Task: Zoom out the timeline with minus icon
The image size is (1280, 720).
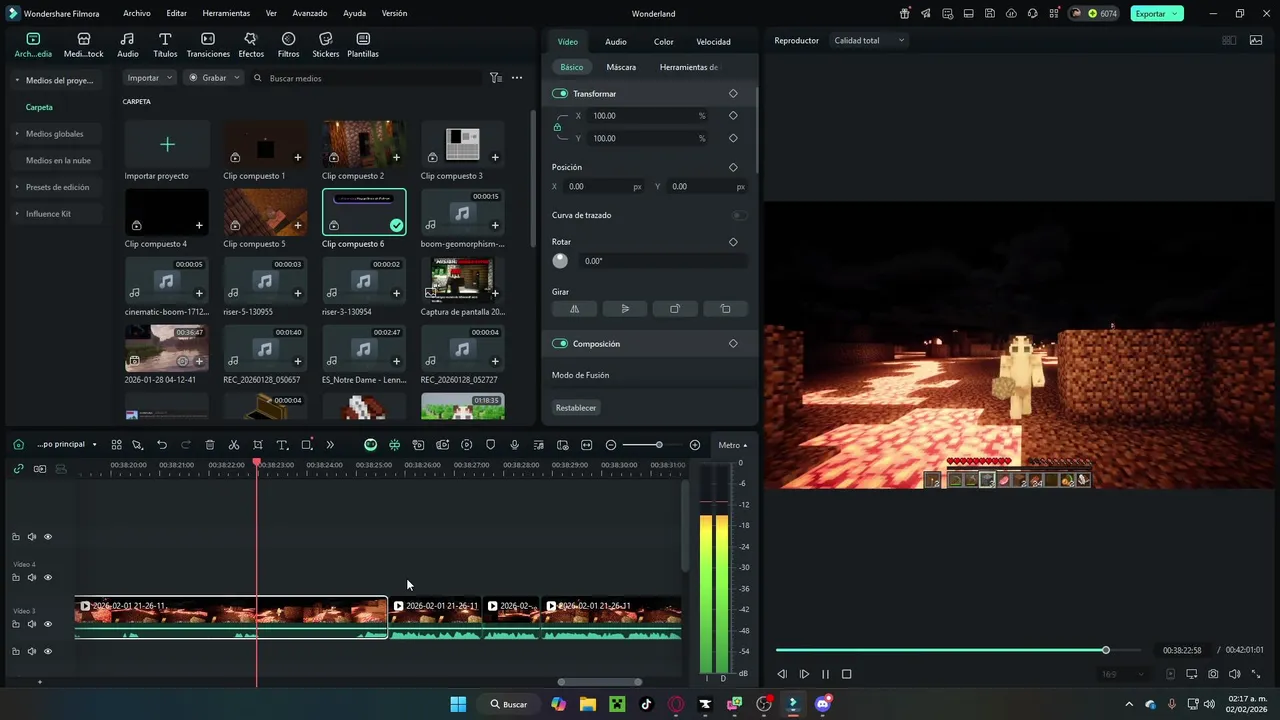Action: click(611, 445)
